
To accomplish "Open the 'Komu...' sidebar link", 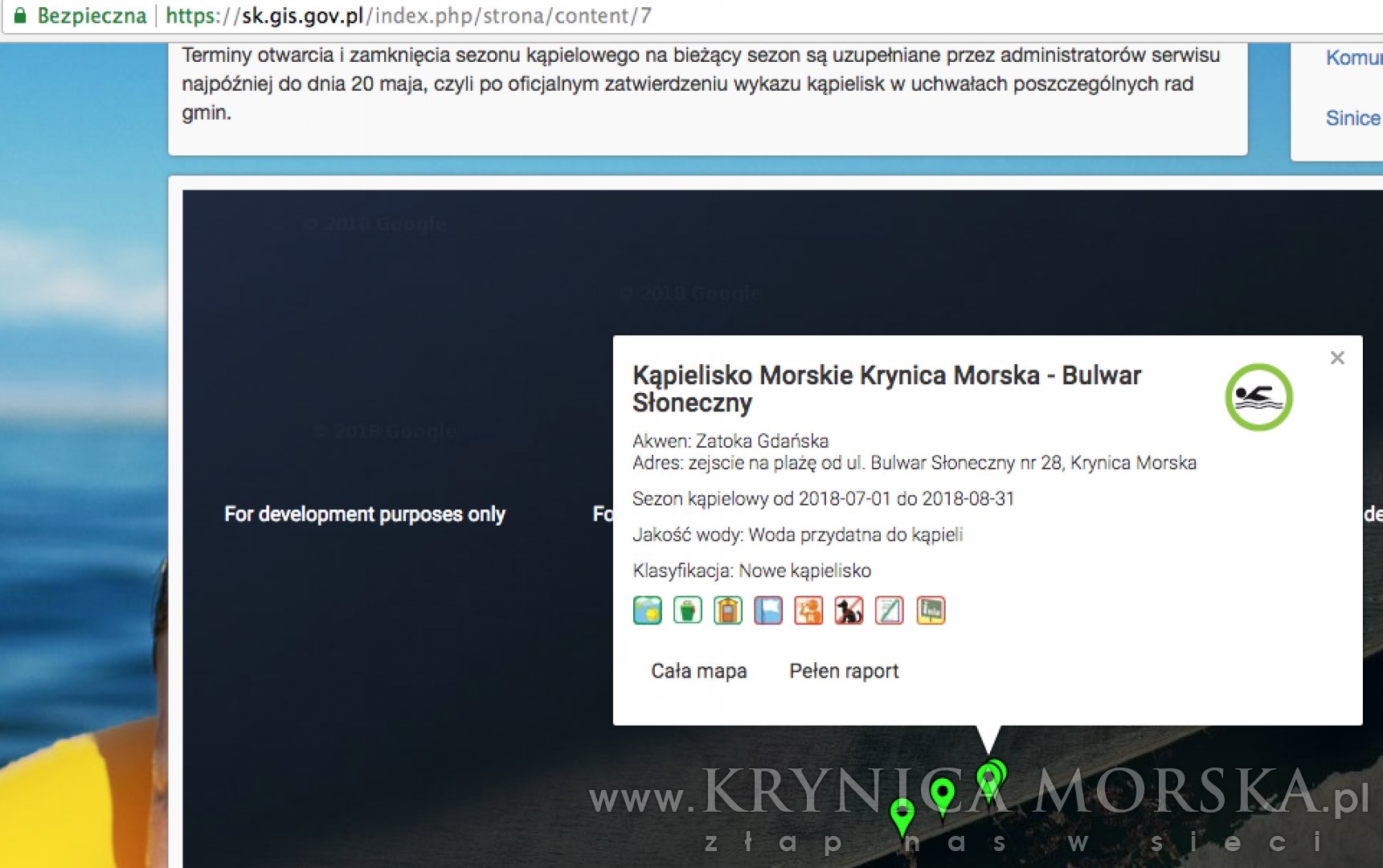I will (x=1354, y=58).
